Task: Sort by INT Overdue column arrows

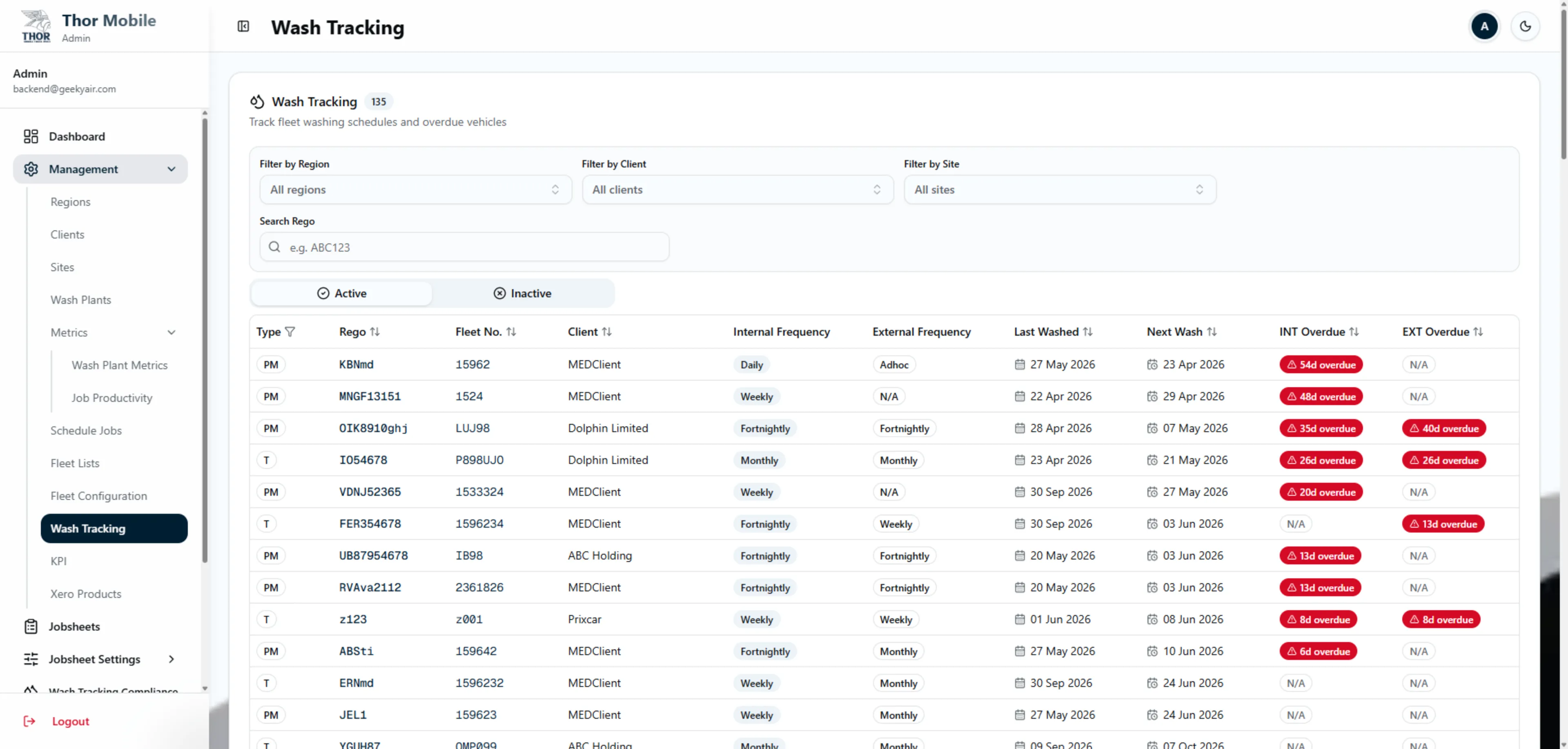Action: coord(1354,332)
